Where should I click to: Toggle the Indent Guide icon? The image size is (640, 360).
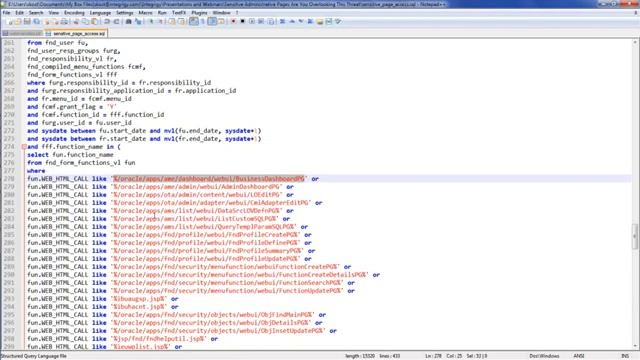click(x=212, y=21)
